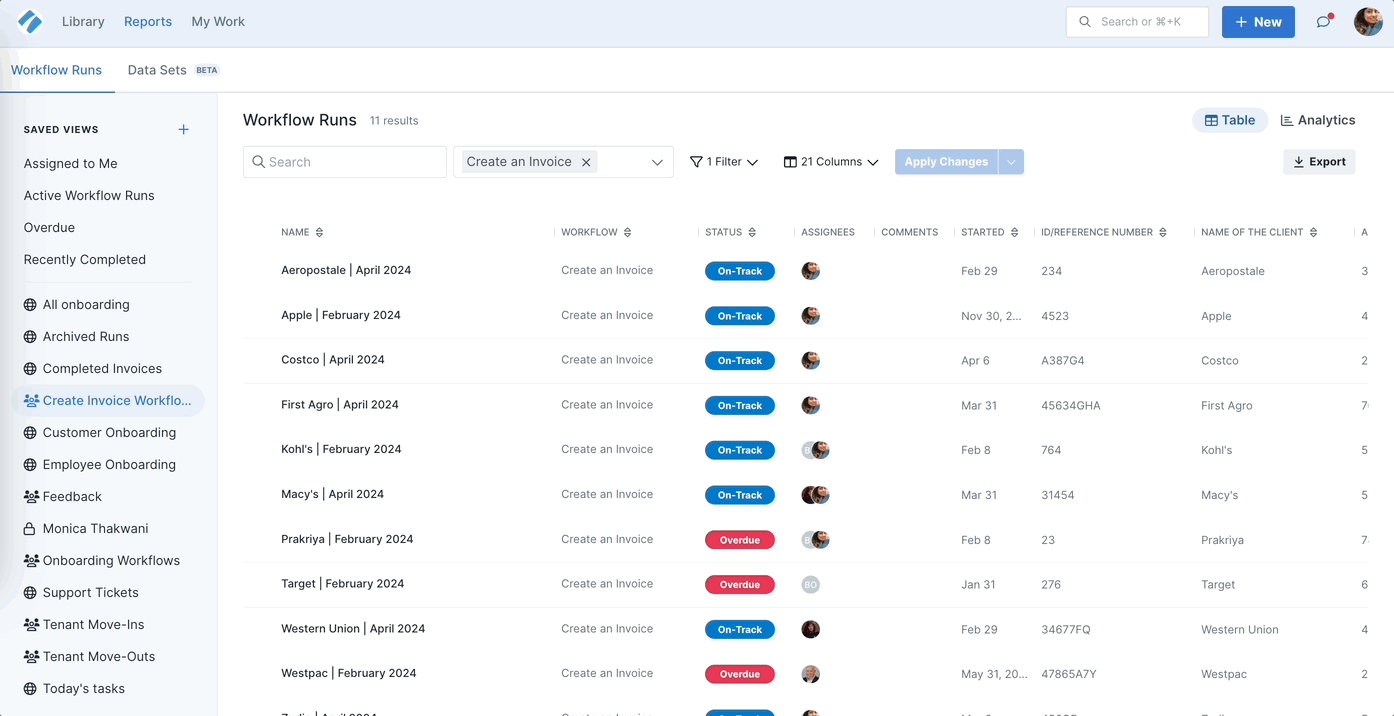
Task: Click the Overdue badge in Prakriya row
Action: (740, 540)
